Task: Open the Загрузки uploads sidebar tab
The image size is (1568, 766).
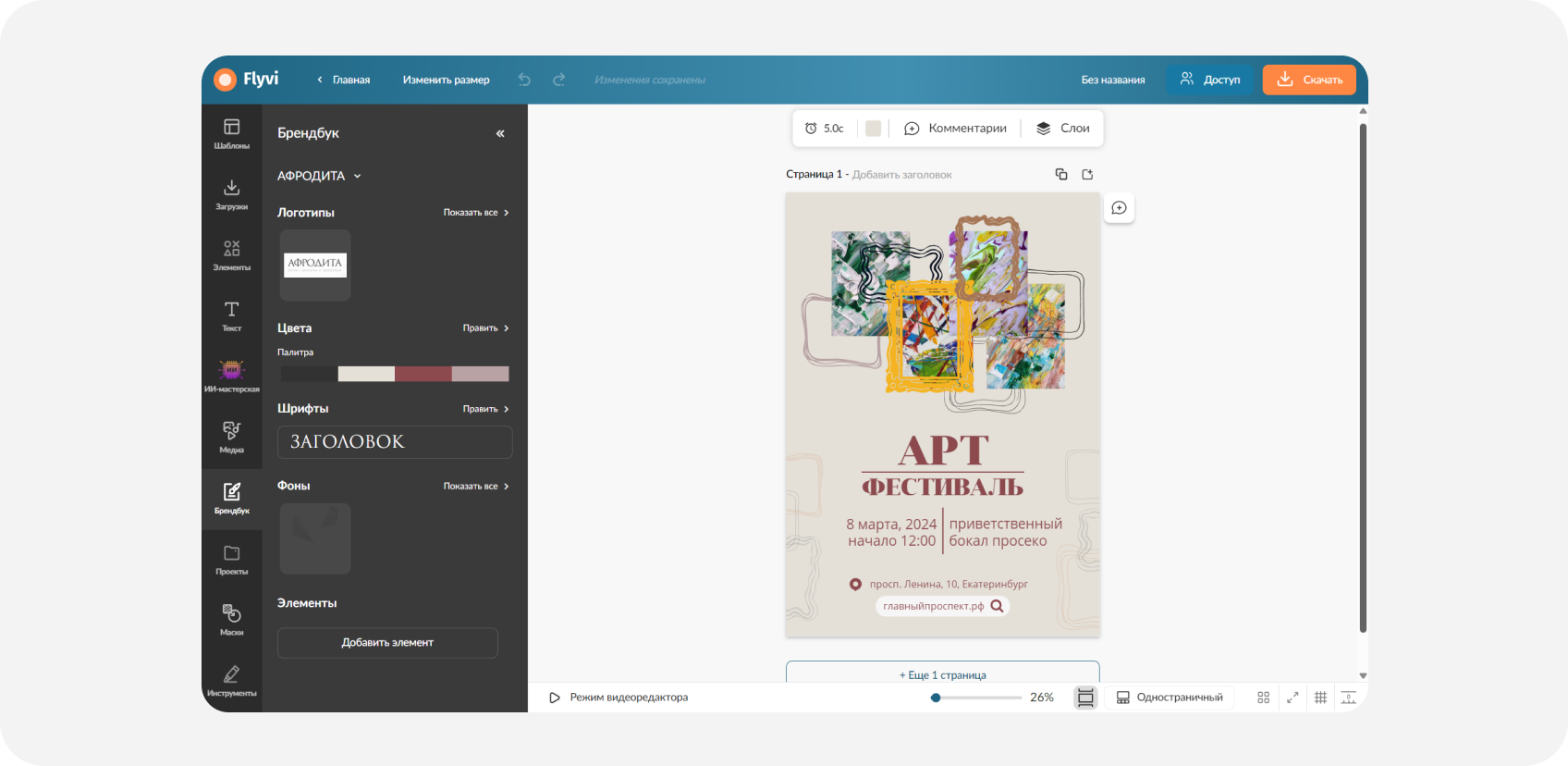Action: pyautogui.click(x=231, y=195)
